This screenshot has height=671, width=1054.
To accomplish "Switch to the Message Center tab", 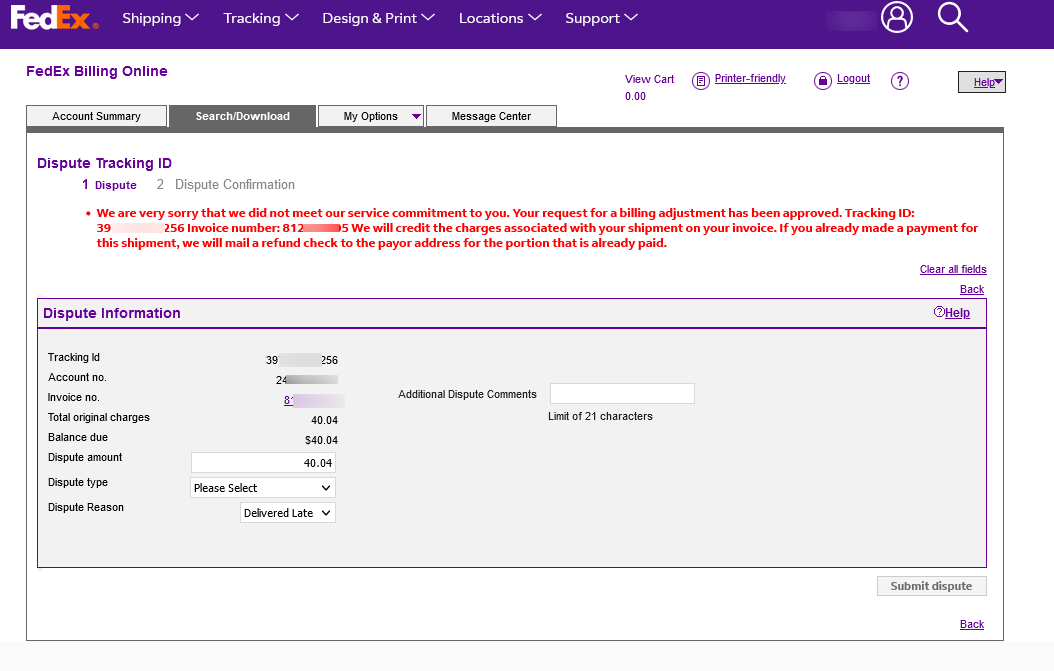I will click(491, 116).
